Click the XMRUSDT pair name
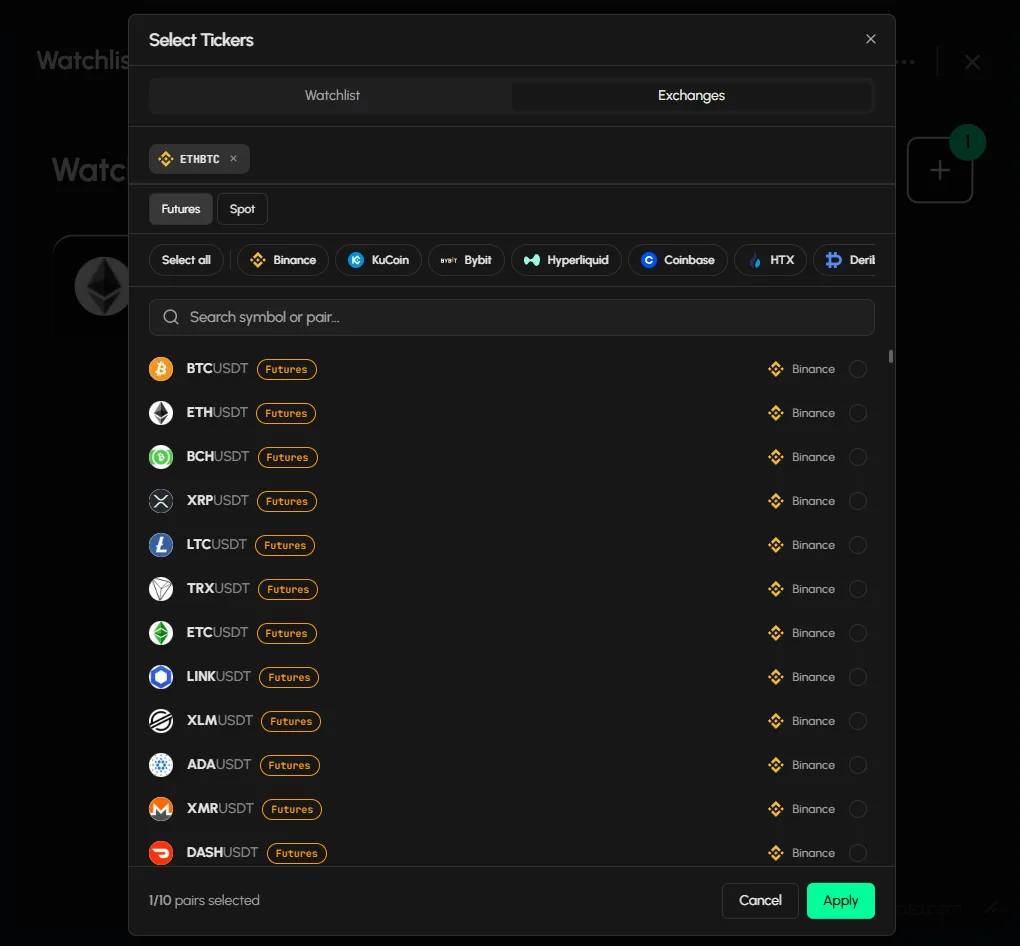The width and height of the screenshot is (1020, 946). click(220, 808)
